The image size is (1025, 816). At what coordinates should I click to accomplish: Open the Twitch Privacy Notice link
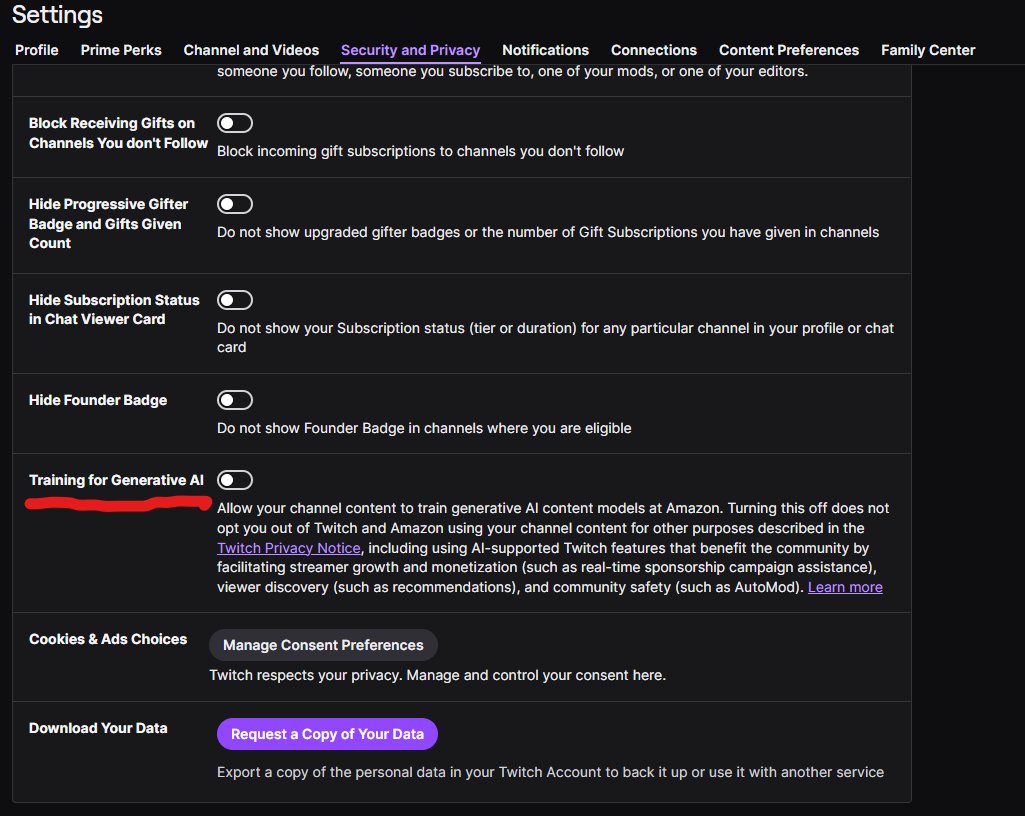[288, 548]
